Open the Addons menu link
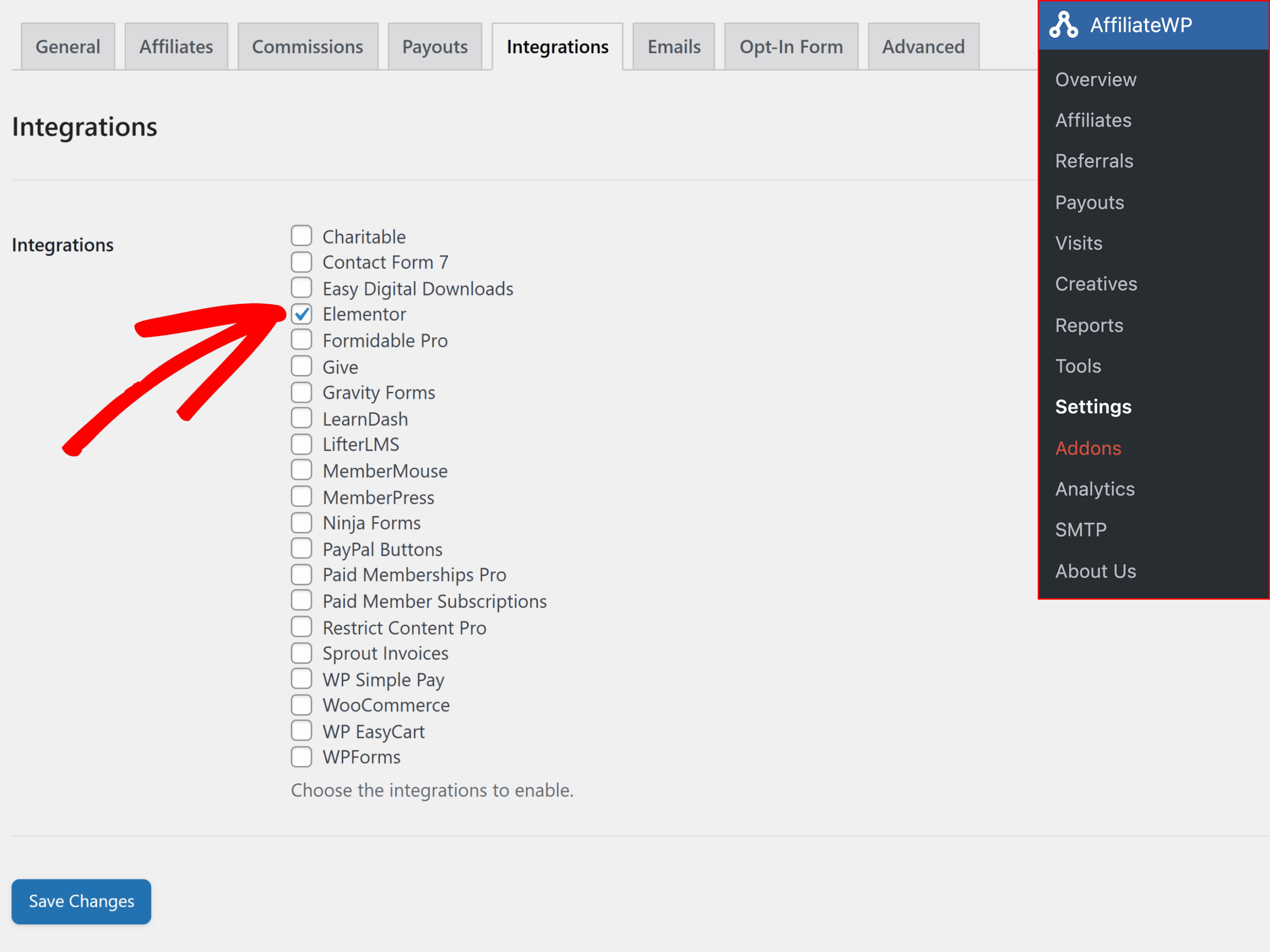 pos(1087,448)
